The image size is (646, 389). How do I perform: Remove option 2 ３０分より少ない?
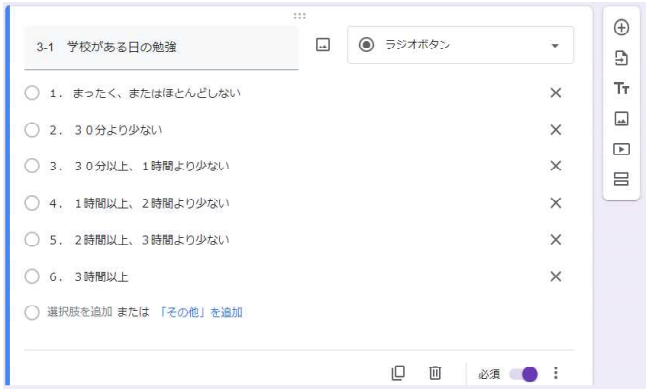tap(556, 130)
